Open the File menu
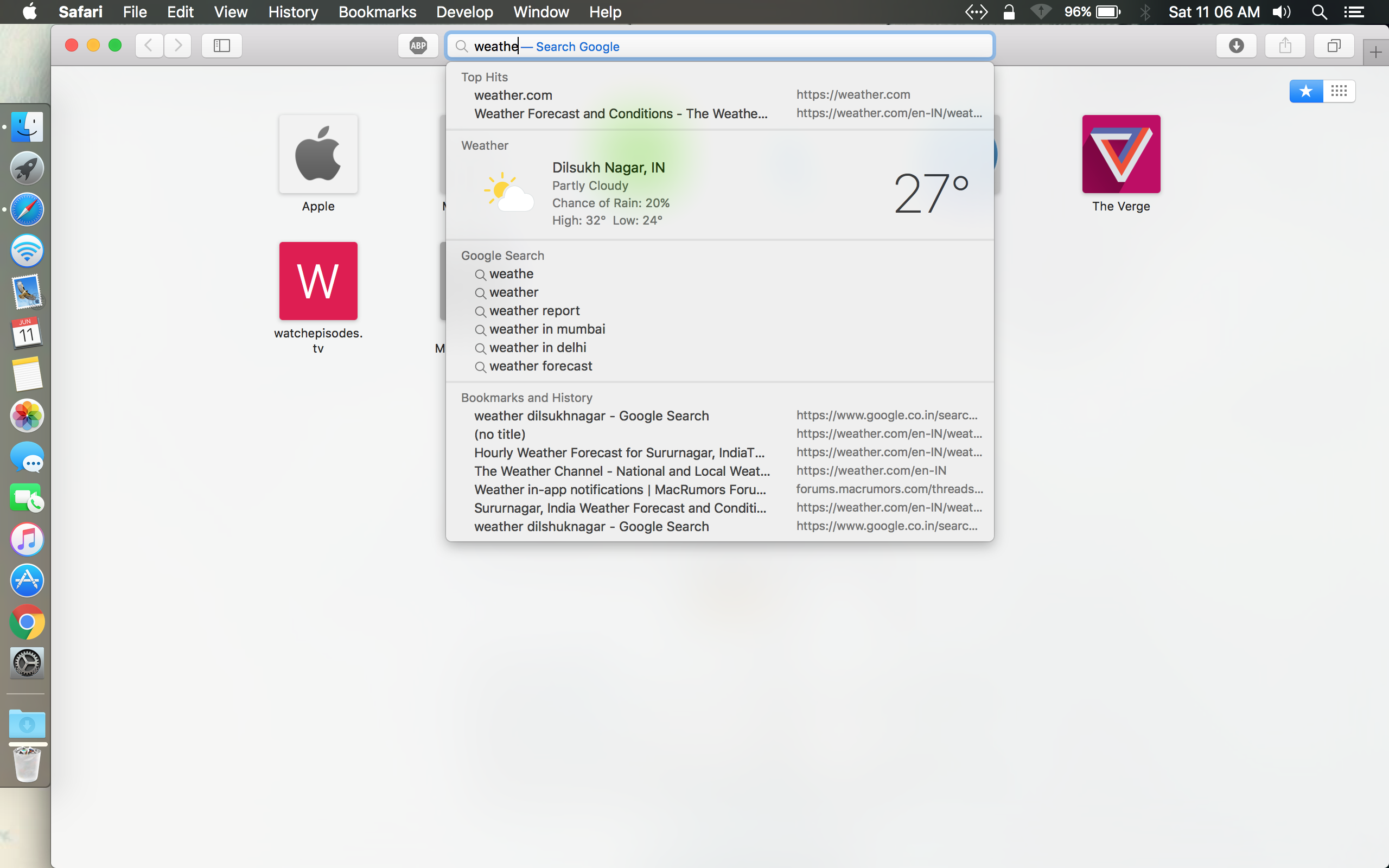The image size is (1389, 868). (x=135, y=11)
